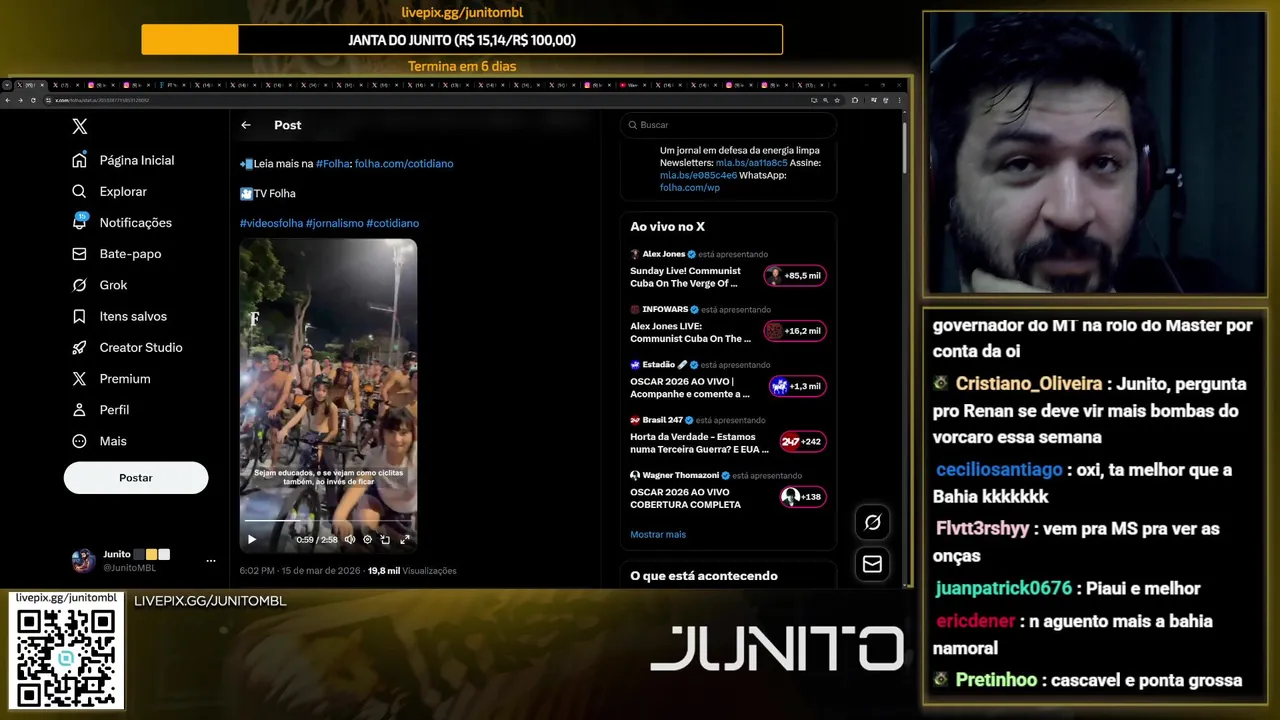1280x720 pixels.
Task: Click the JANTA DO JUNITO donation progress bar
Action: click(x=462, y=40)
